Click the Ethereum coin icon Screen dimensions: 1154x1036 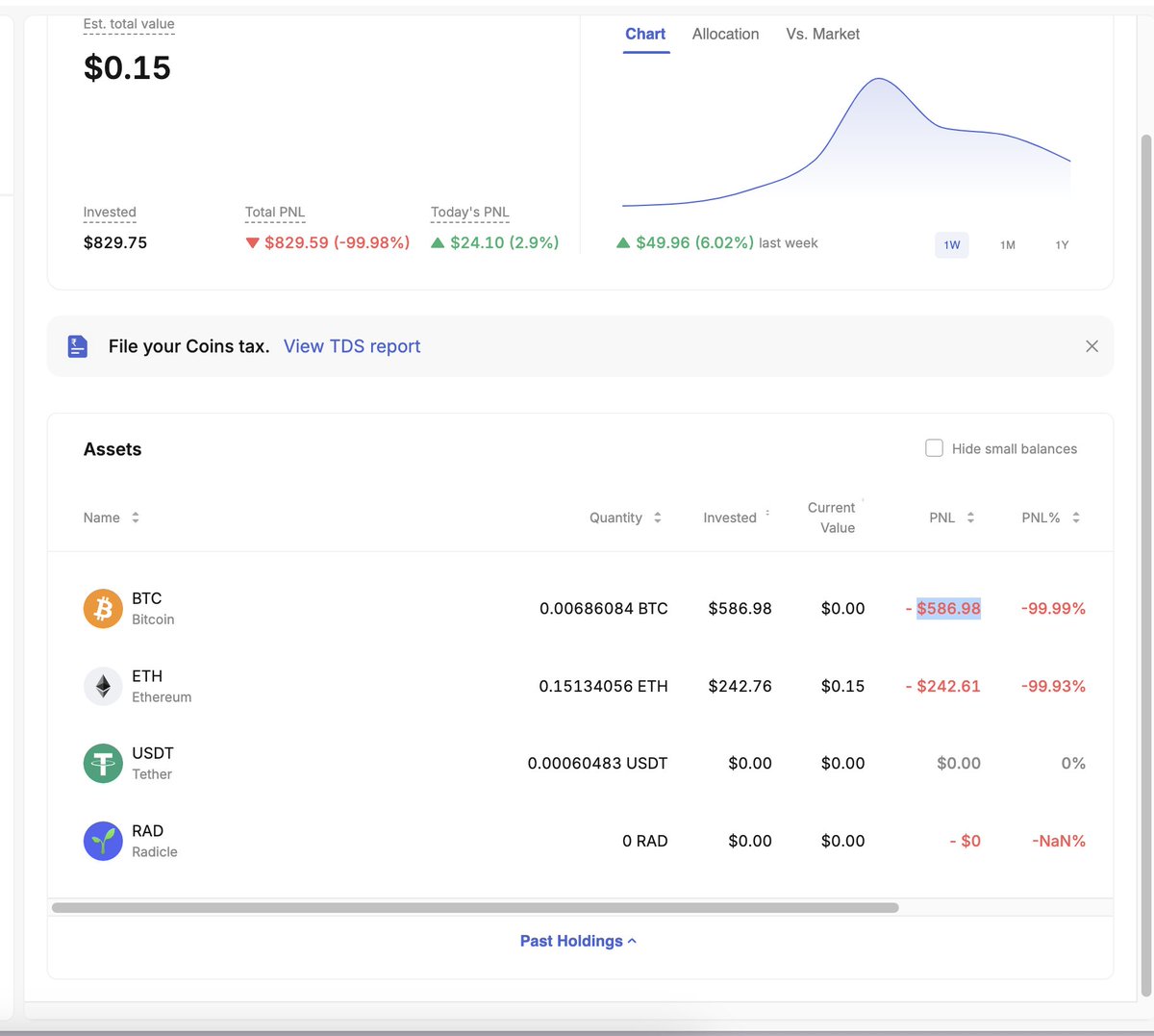(x=103, y=687)
